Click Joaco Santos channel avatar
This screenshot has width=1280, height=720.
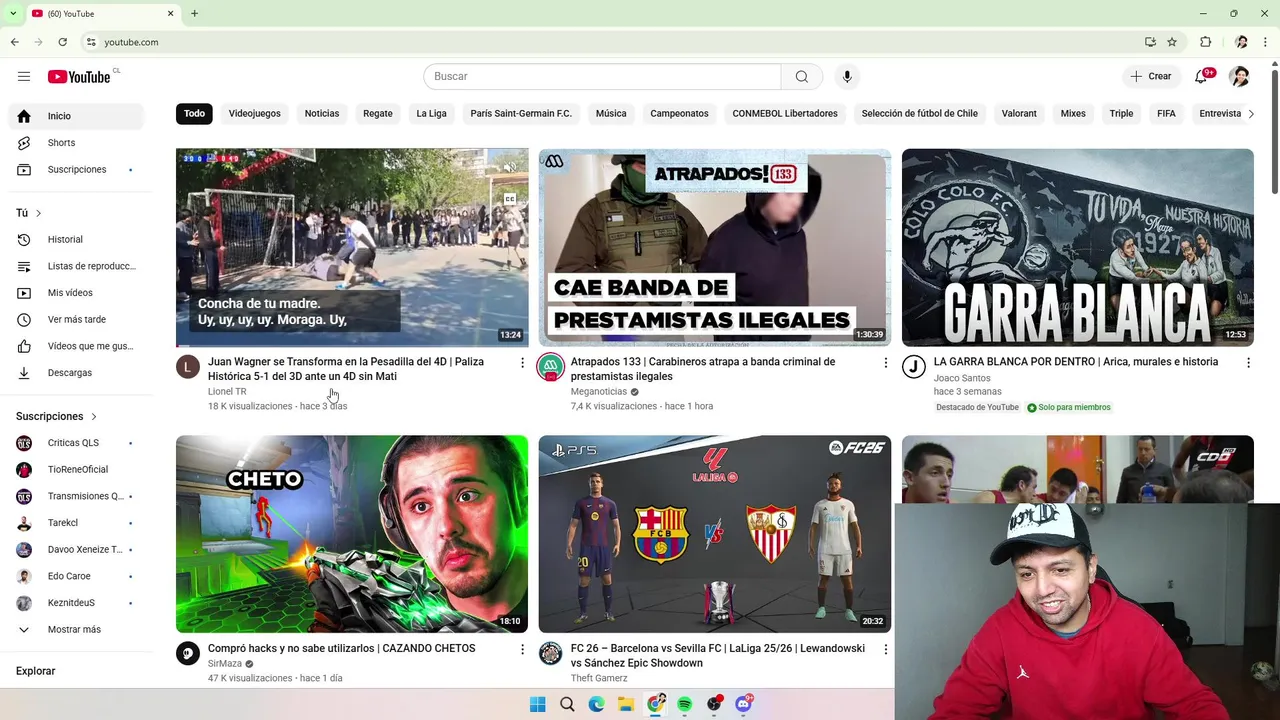914,367
